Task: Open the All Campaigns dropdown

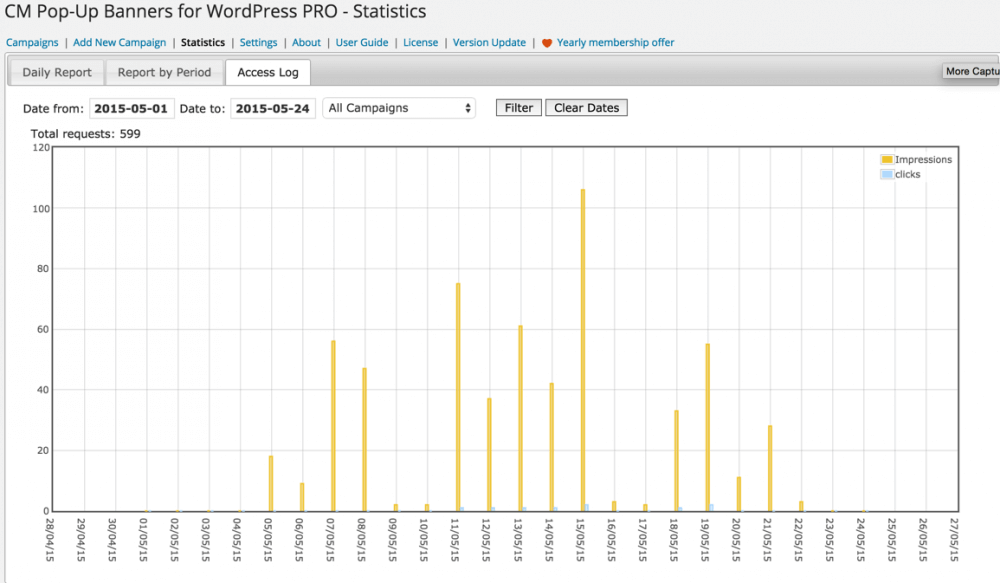Action: click(399, 108)
